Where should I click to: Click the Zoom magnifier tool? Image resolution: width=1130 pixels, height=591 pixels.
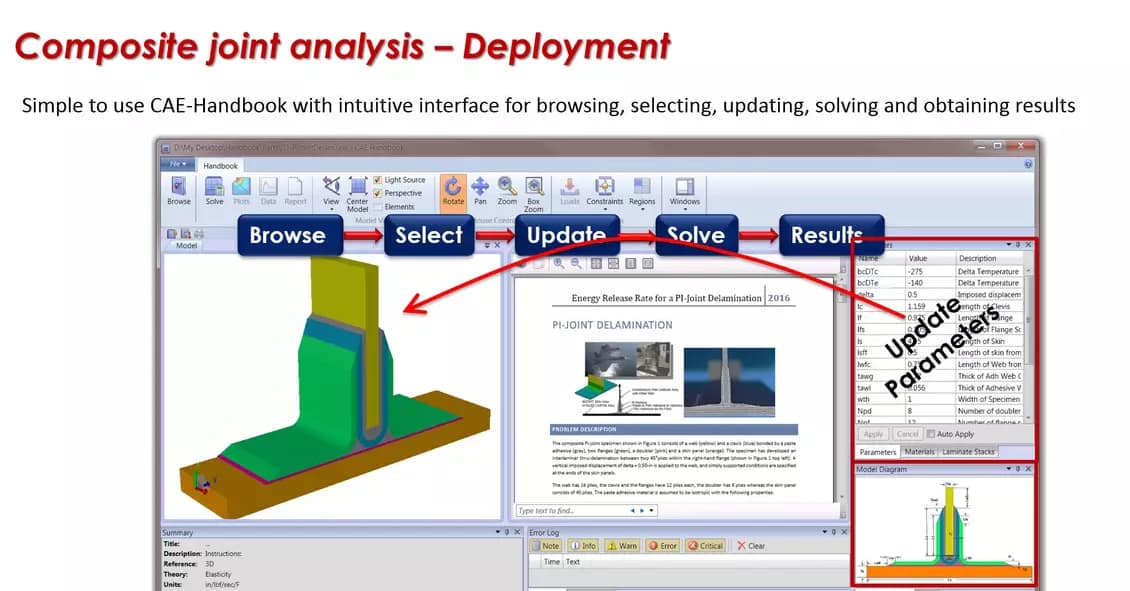click(506, 188)
